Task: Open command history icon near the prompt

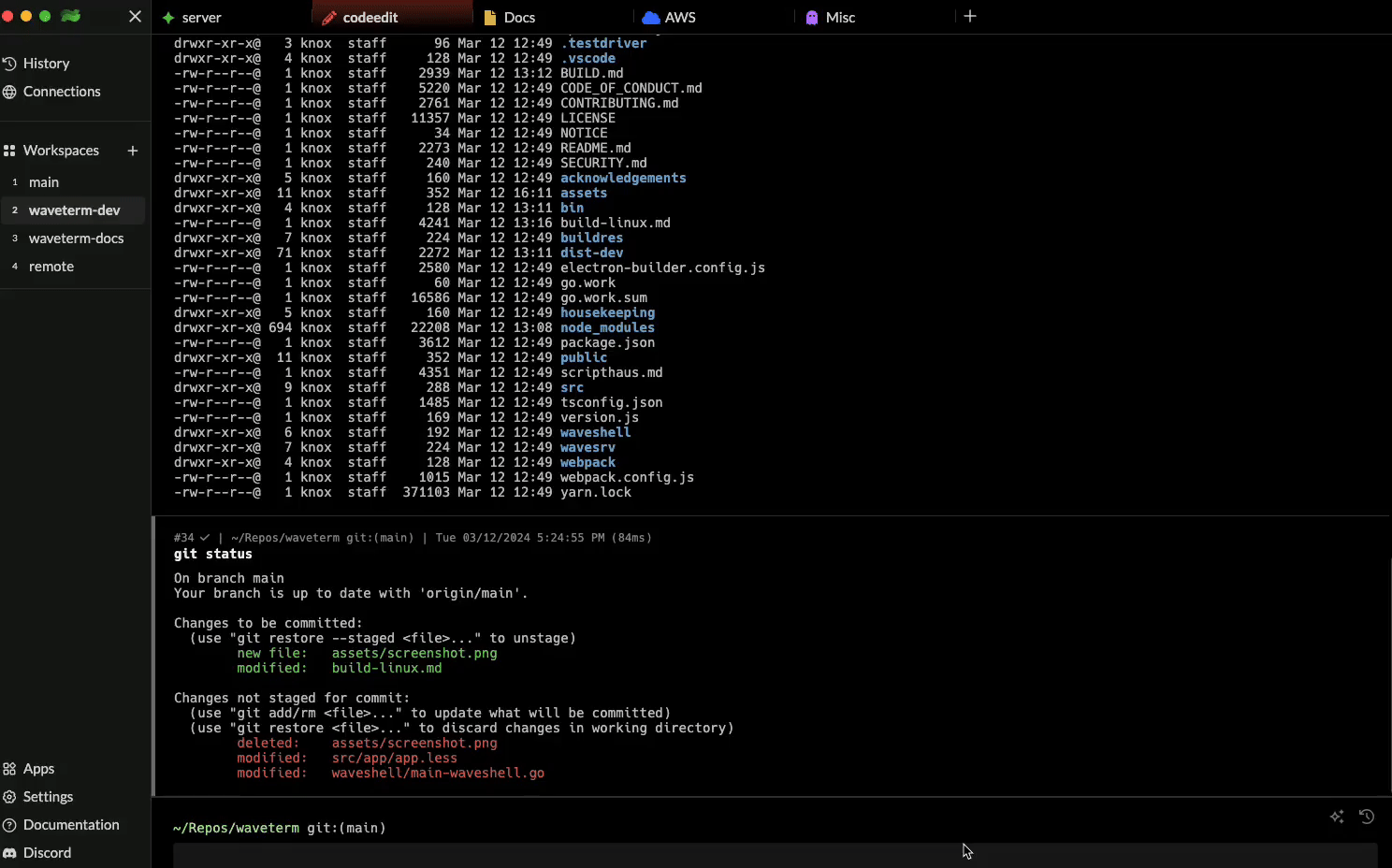Action: click(x=1367, y=817)
